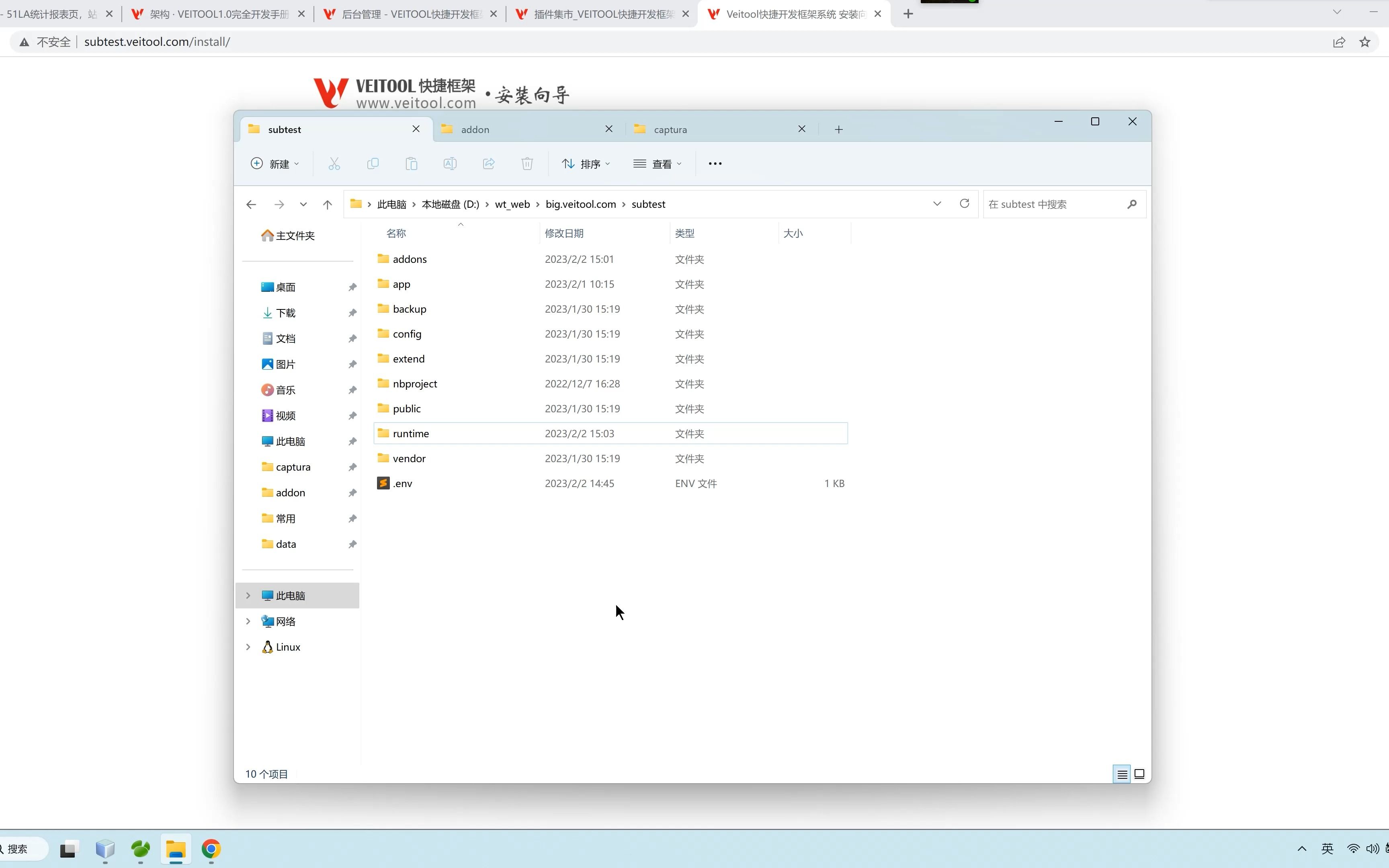Switch to details view icon in status bar
This screenshot has width=1389, height=868.
coord(1122,774)
